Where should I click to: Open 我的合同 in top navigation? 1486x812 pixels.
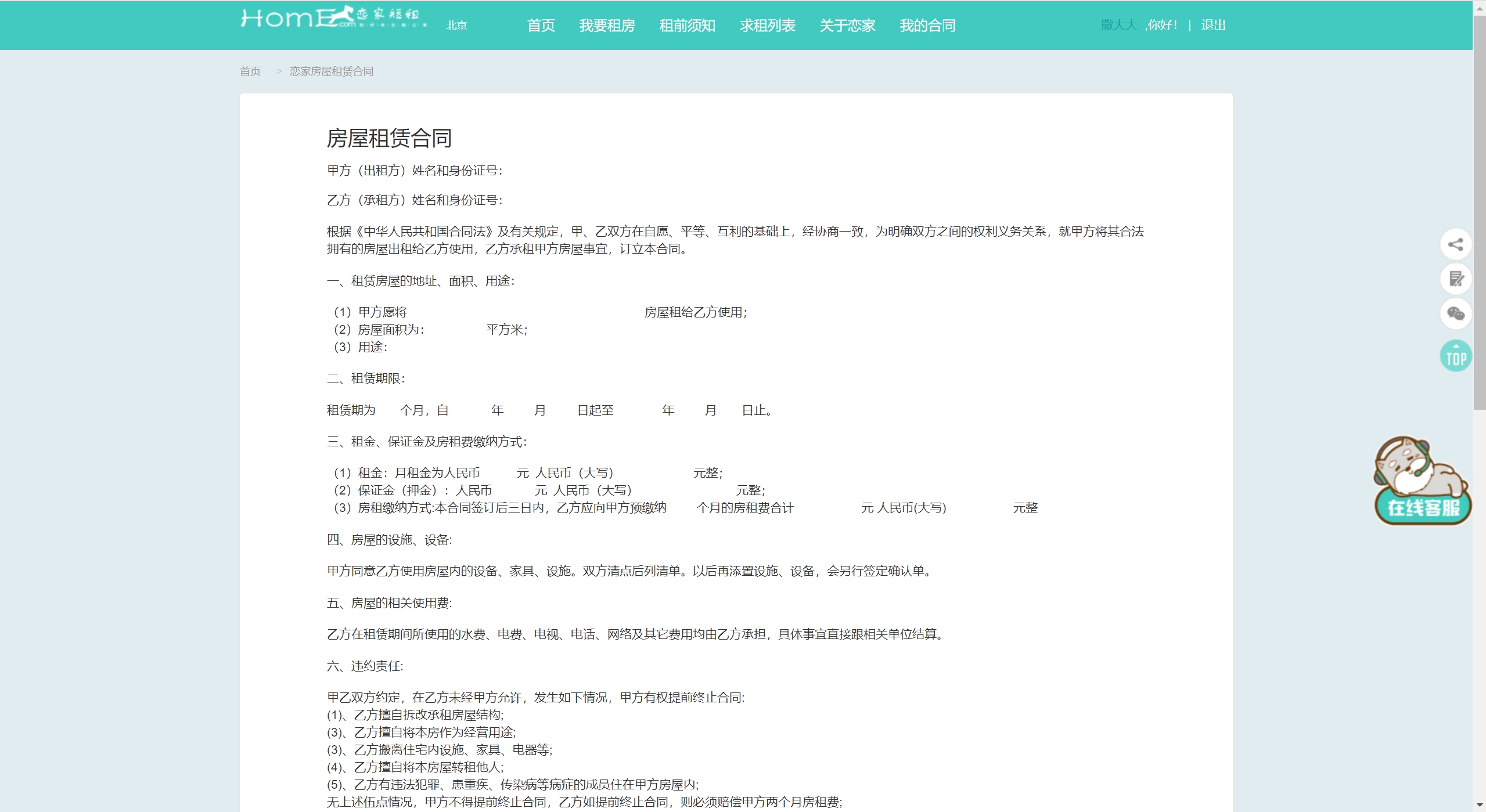pos(927,26)
